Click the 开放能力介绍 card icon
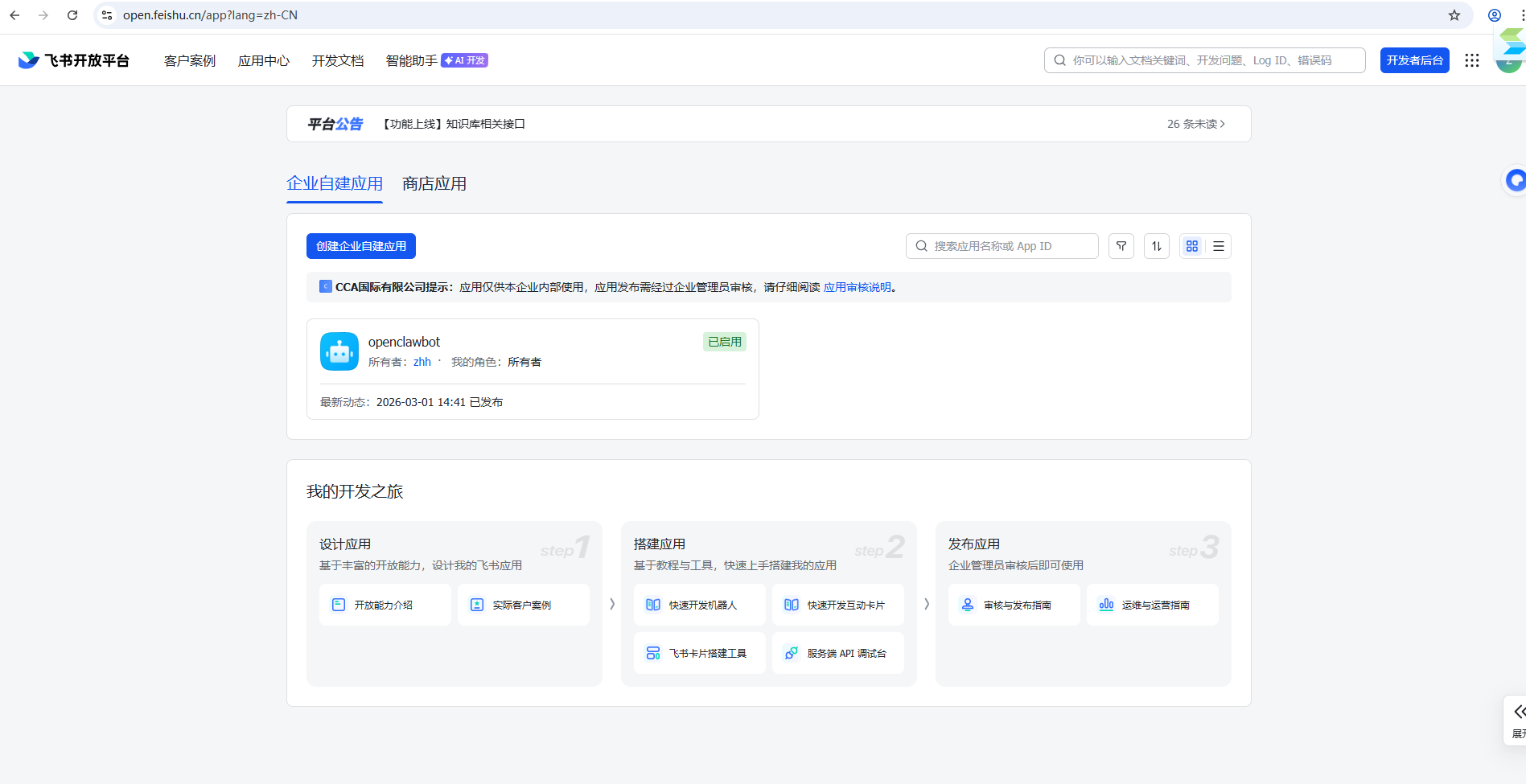The image size is (1526, 784). (339, 605)
